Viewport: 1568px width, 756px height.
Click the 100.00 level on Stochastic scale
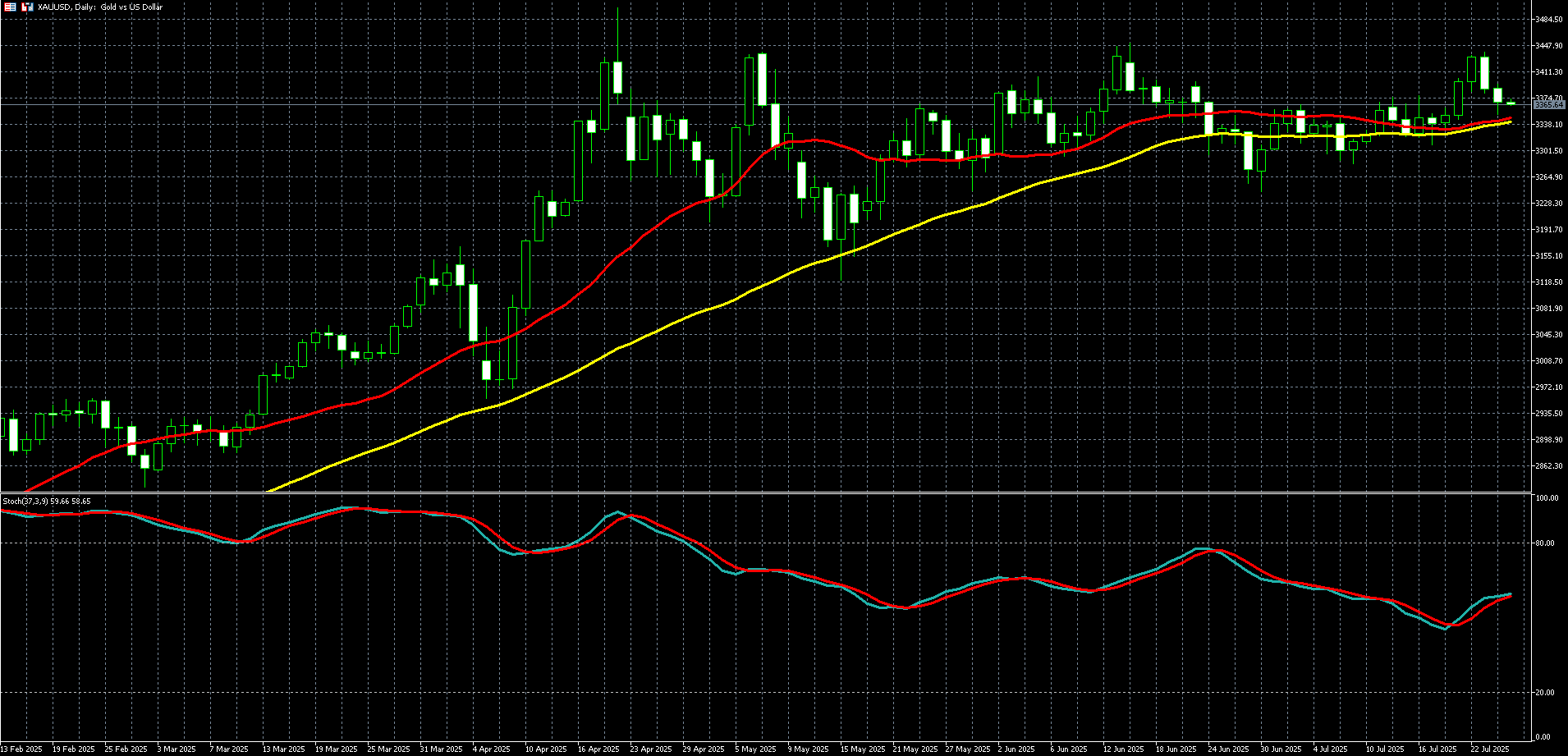pyautogui.click(x=1547, y=498)
